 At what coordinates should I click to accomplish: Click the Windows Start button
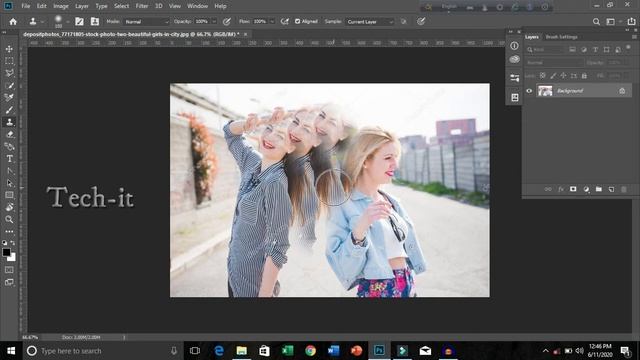[11, 351]
